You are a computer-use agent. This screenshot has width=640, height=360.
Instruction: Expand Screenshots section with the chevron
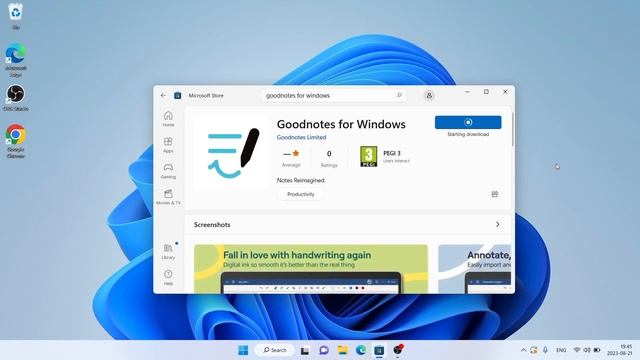pos(498,224)
